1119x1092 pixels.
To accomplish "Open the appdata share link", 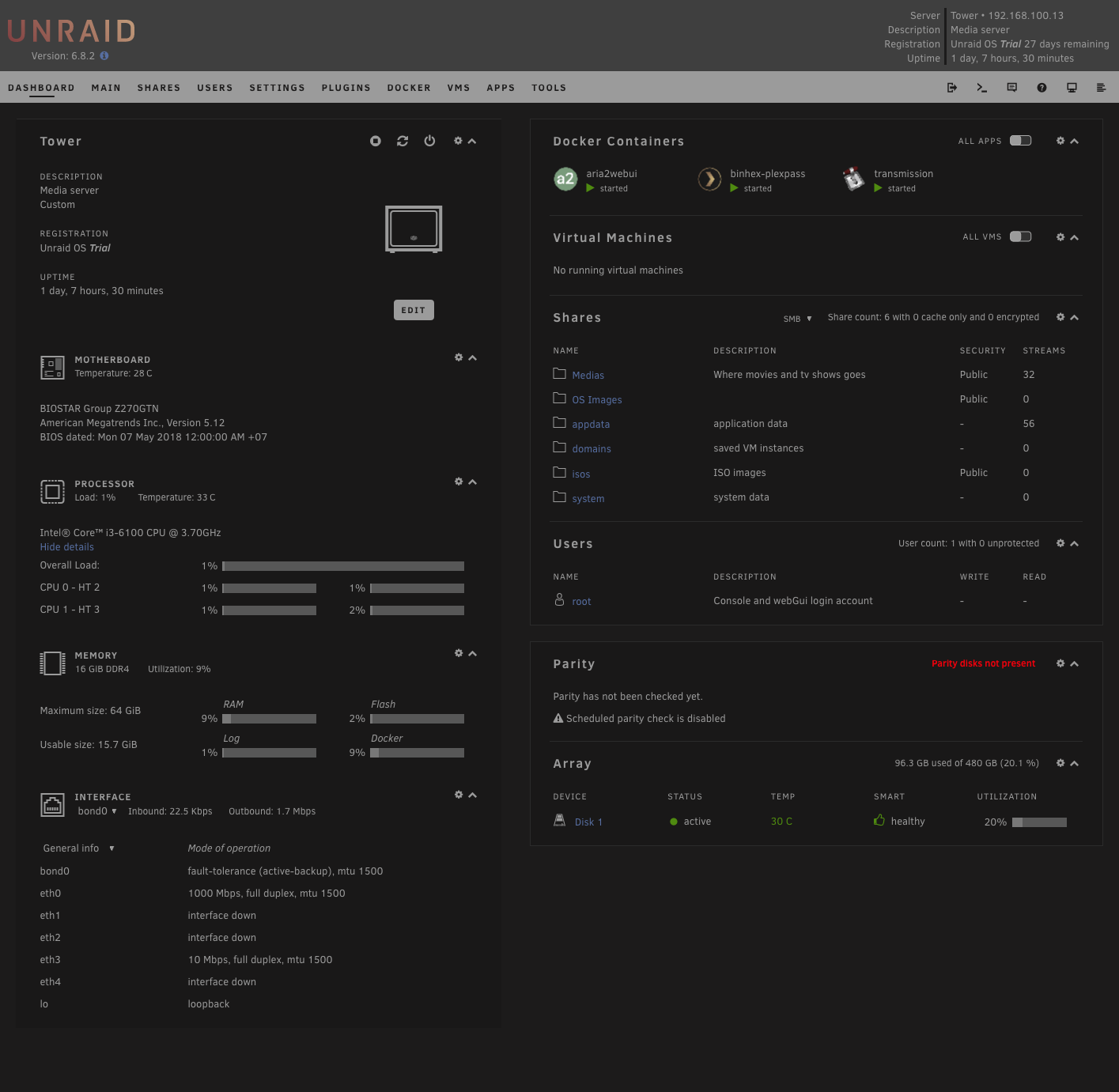I will (x=591, y=424).
